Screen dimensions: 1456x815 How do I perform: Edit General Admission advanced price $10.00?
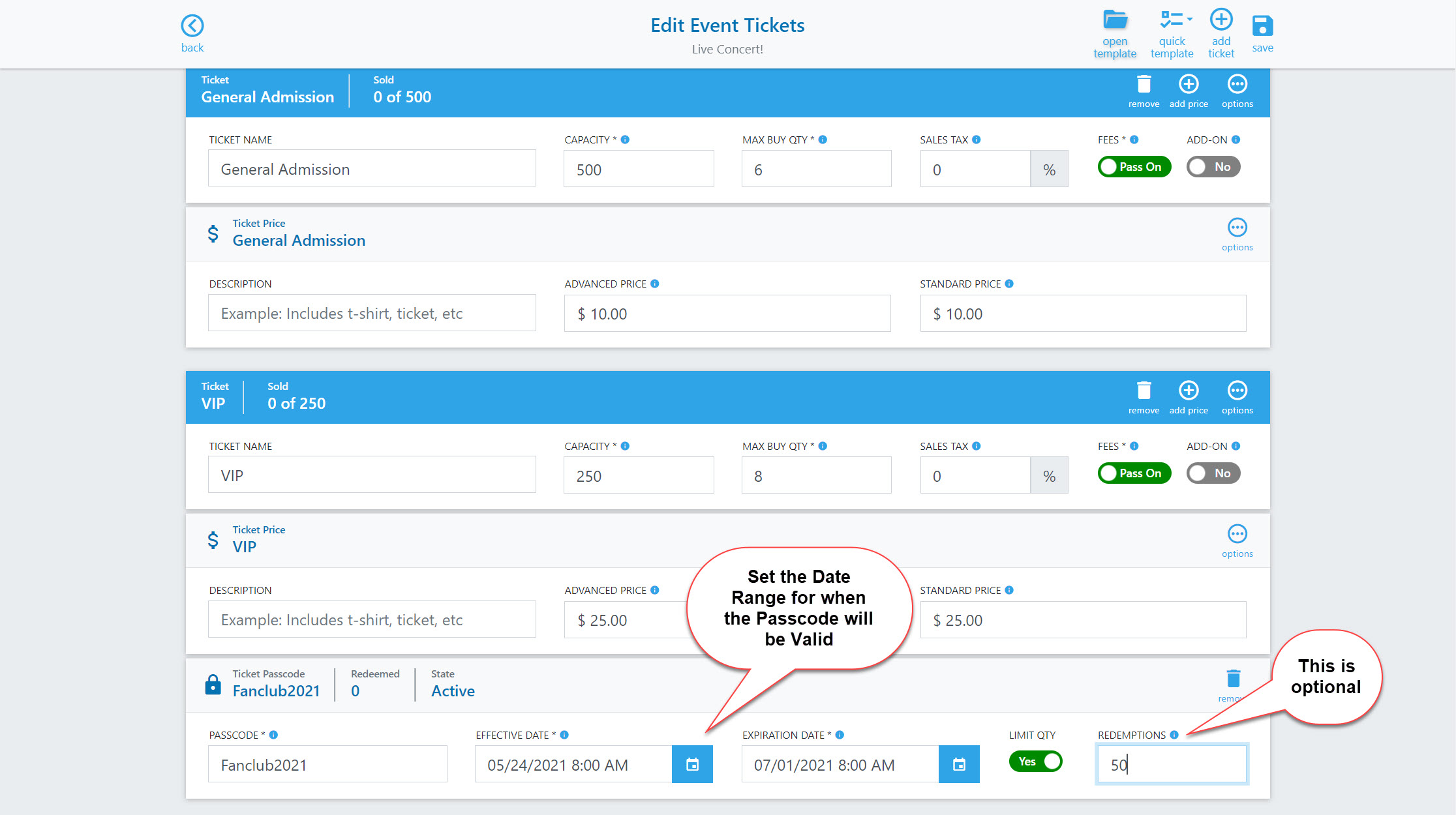coord(727,313)
